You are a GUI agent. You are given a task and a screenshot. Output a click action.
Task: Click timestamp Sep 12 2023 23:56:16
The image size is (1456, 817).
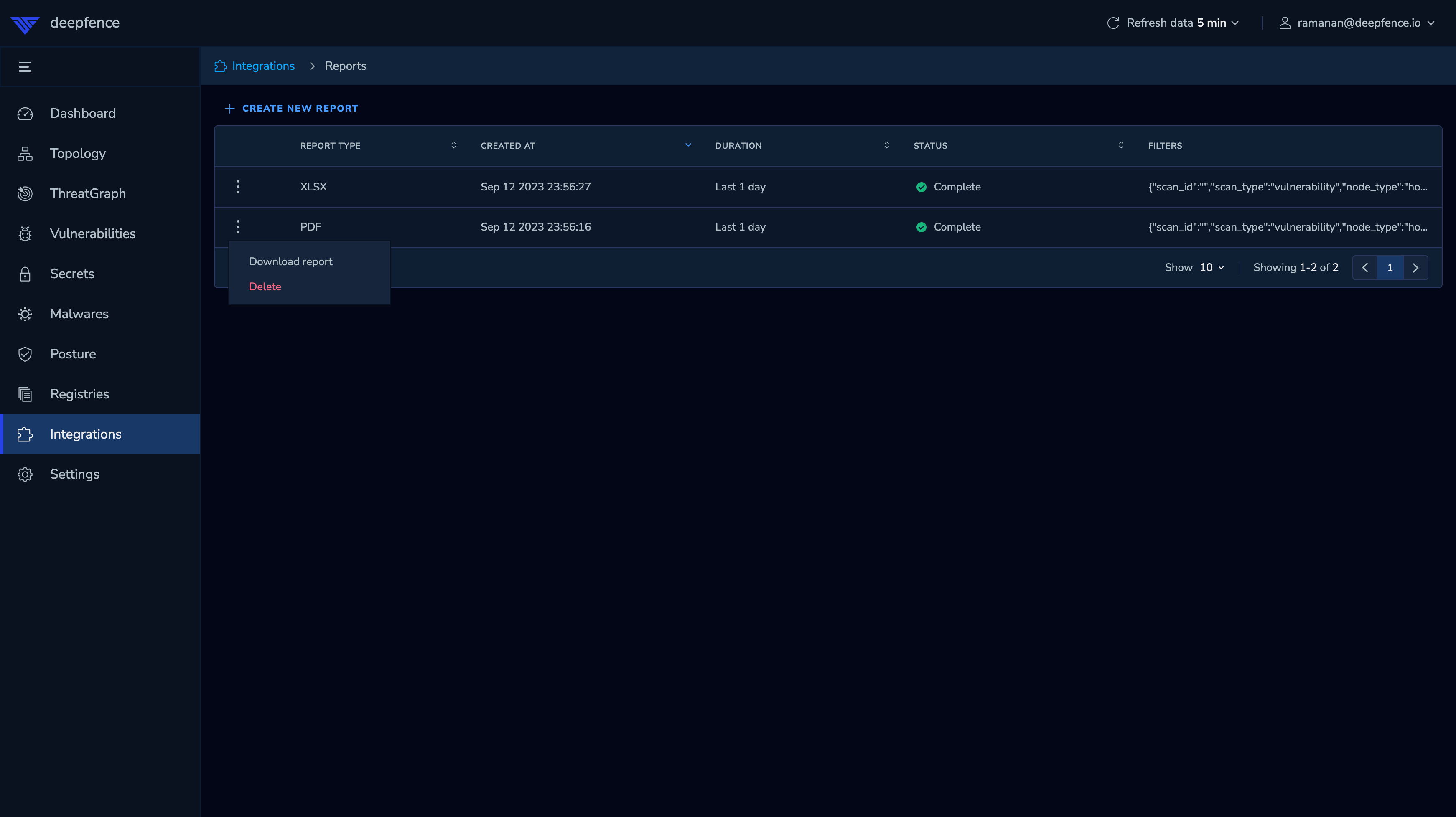coord(535,227)
